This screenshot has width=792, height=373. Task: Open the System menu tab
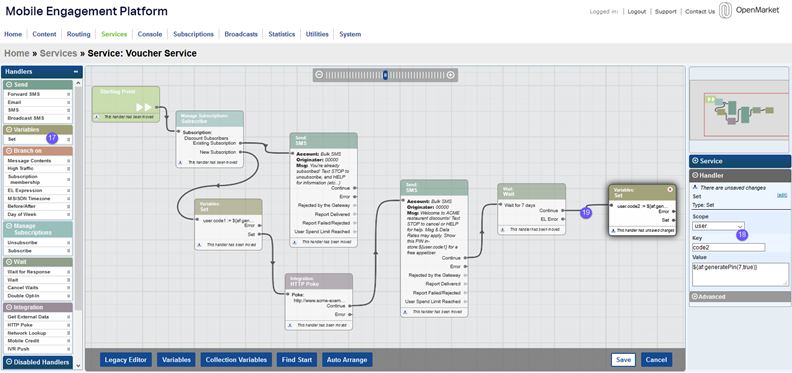click(350, 34)
